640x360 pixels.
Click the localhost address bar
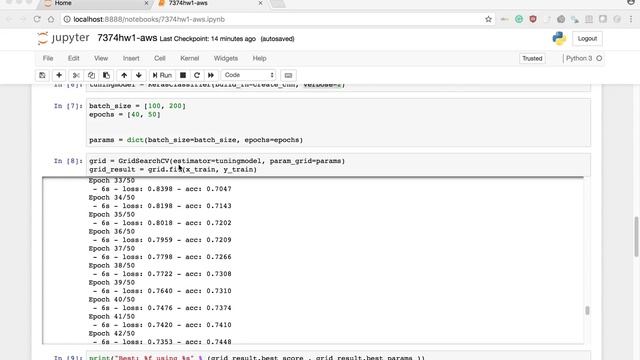pyautogui.click(x=273, y=19)
